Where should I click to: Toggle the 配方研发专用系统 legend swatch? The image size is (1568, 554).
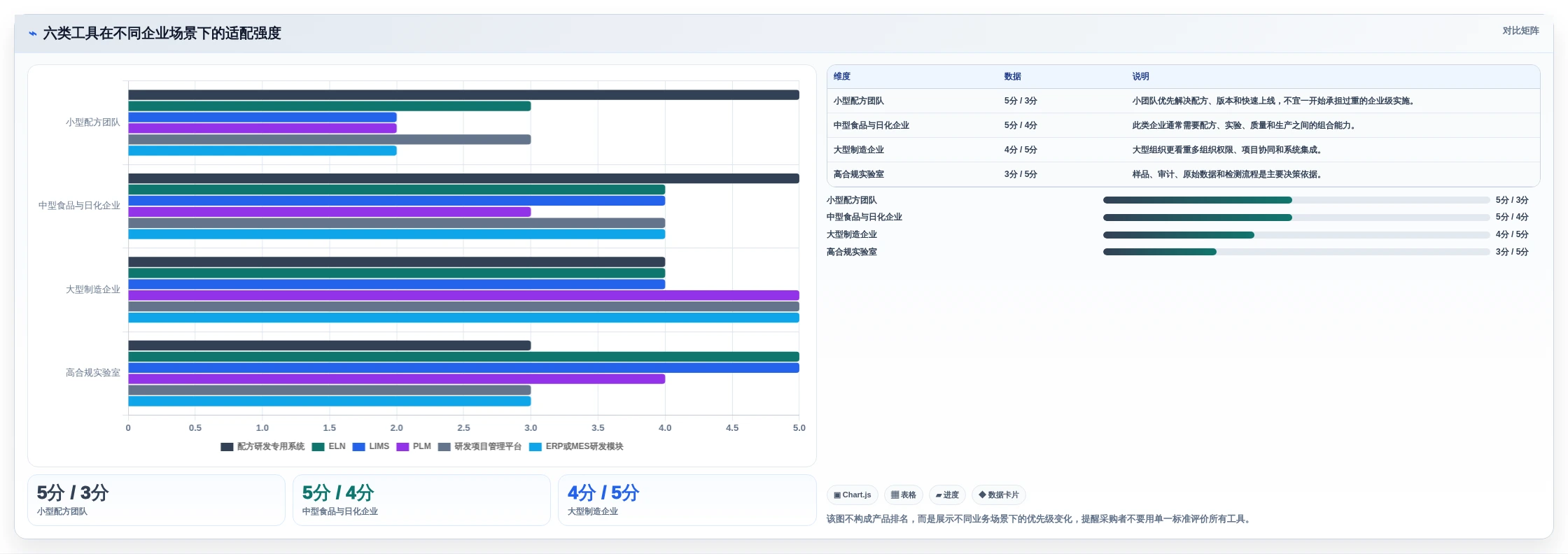pyautogui.click(x=227, y=447)
